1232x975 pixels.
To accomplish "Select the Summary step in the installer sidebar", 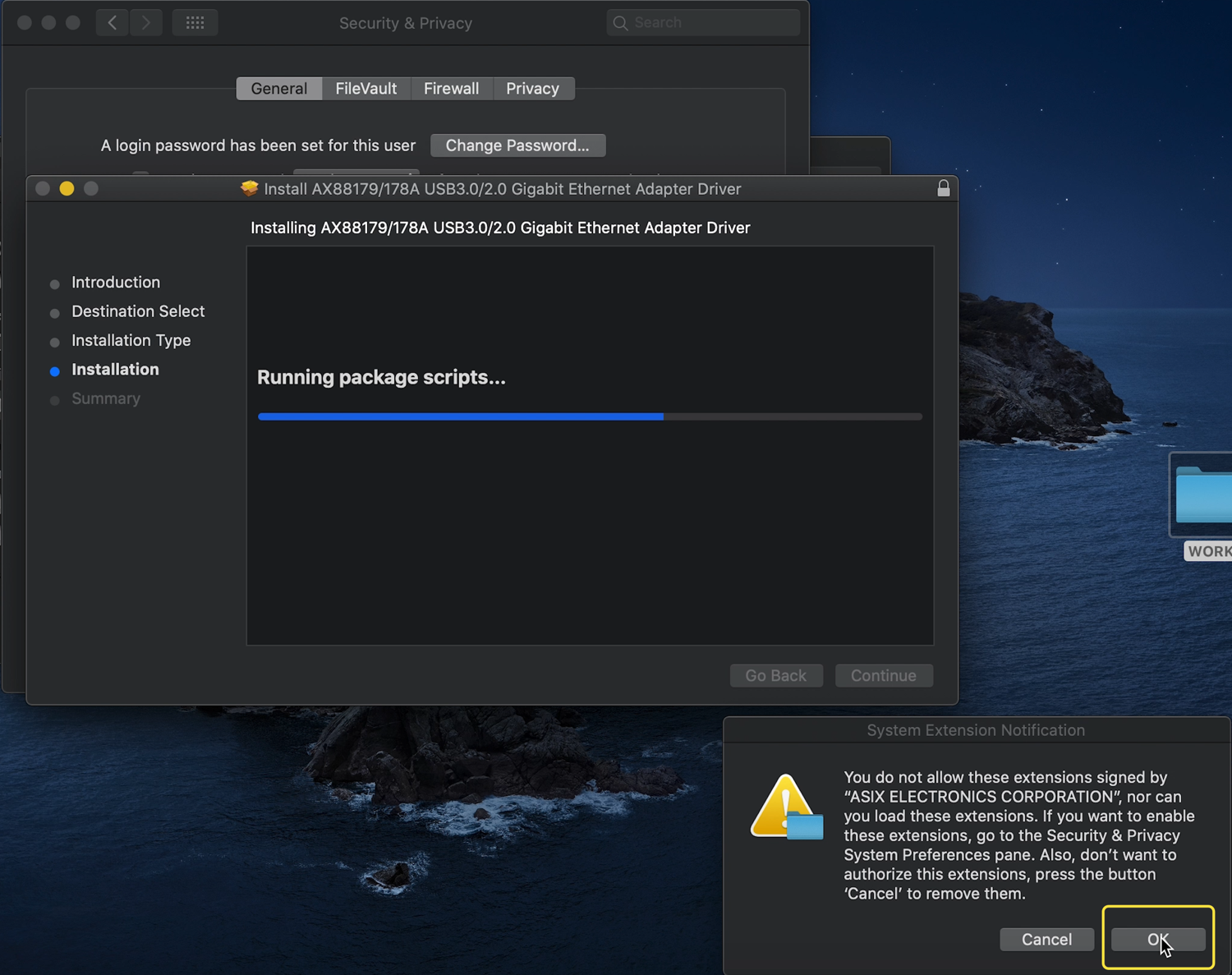I will [x=106, y=399].
